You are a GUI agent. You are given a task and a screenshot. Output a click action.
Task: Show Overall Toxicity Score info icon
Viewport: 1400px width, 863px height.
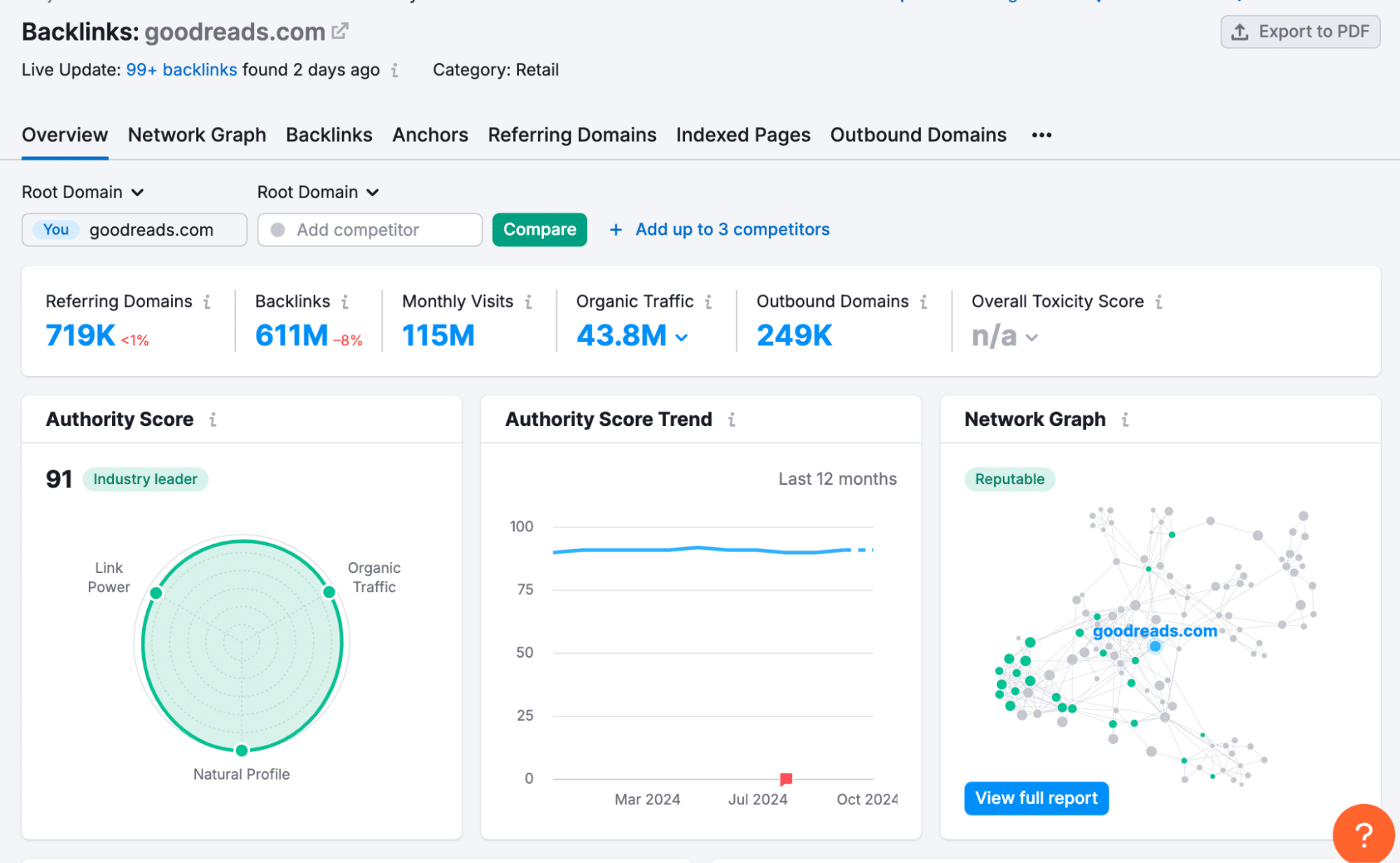(1159, 302)
